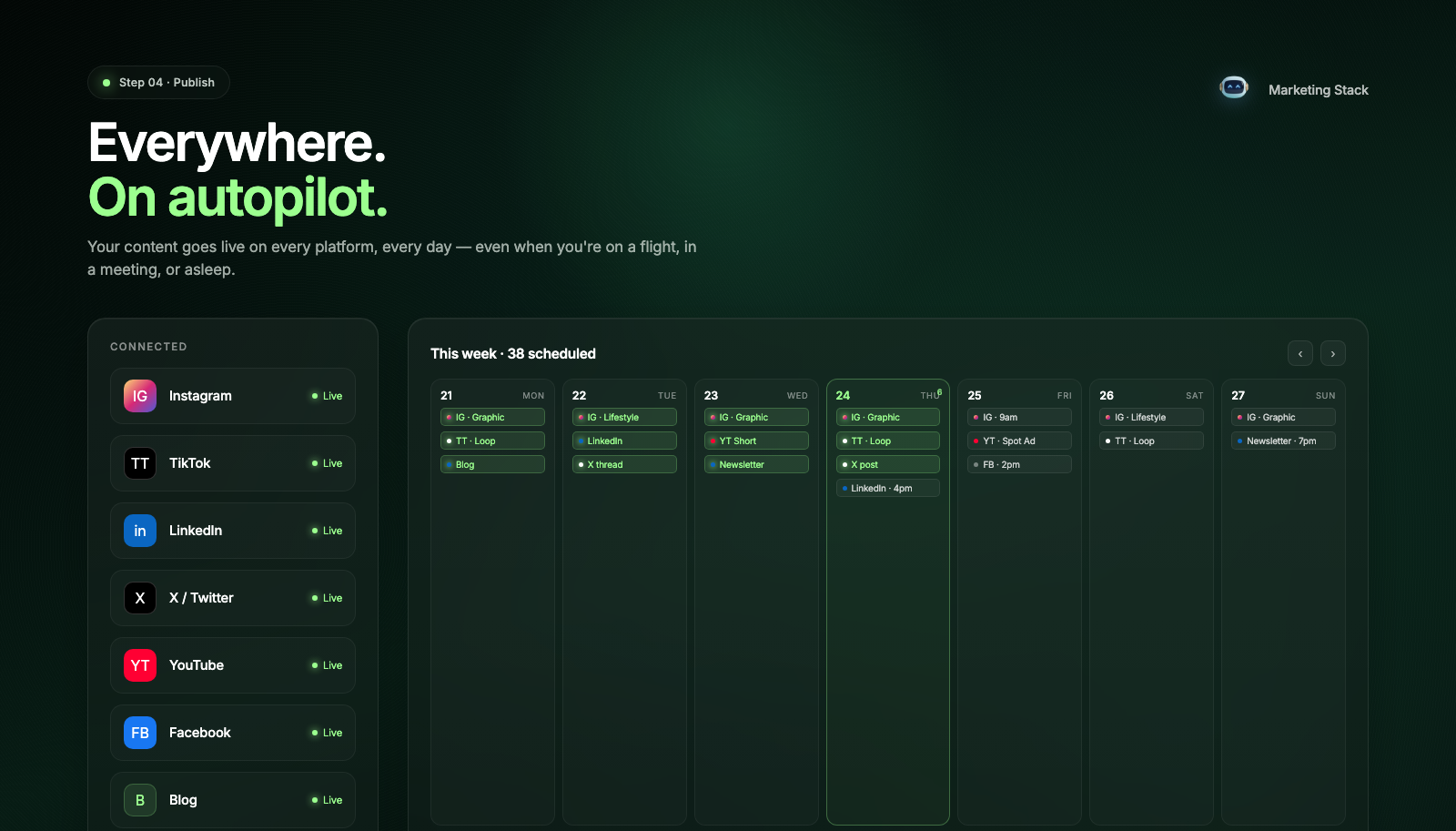Click the Facebook FB blue icon
Image resolution: width=1456 pixels, height=831 pixels.
tap(140, 733)
